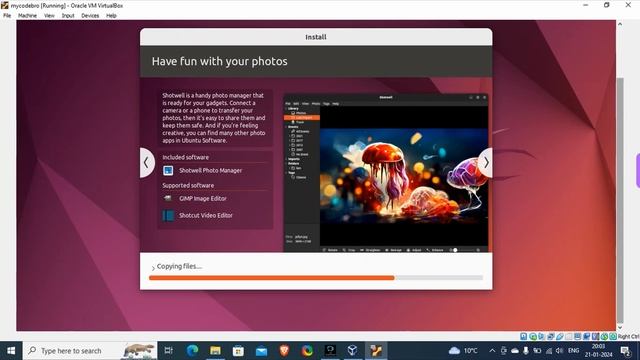Click the 'Included software' heading
Image resolution: width=640 pixels, height=360 pixels.
pyautogui.click(x=186, y=157)
